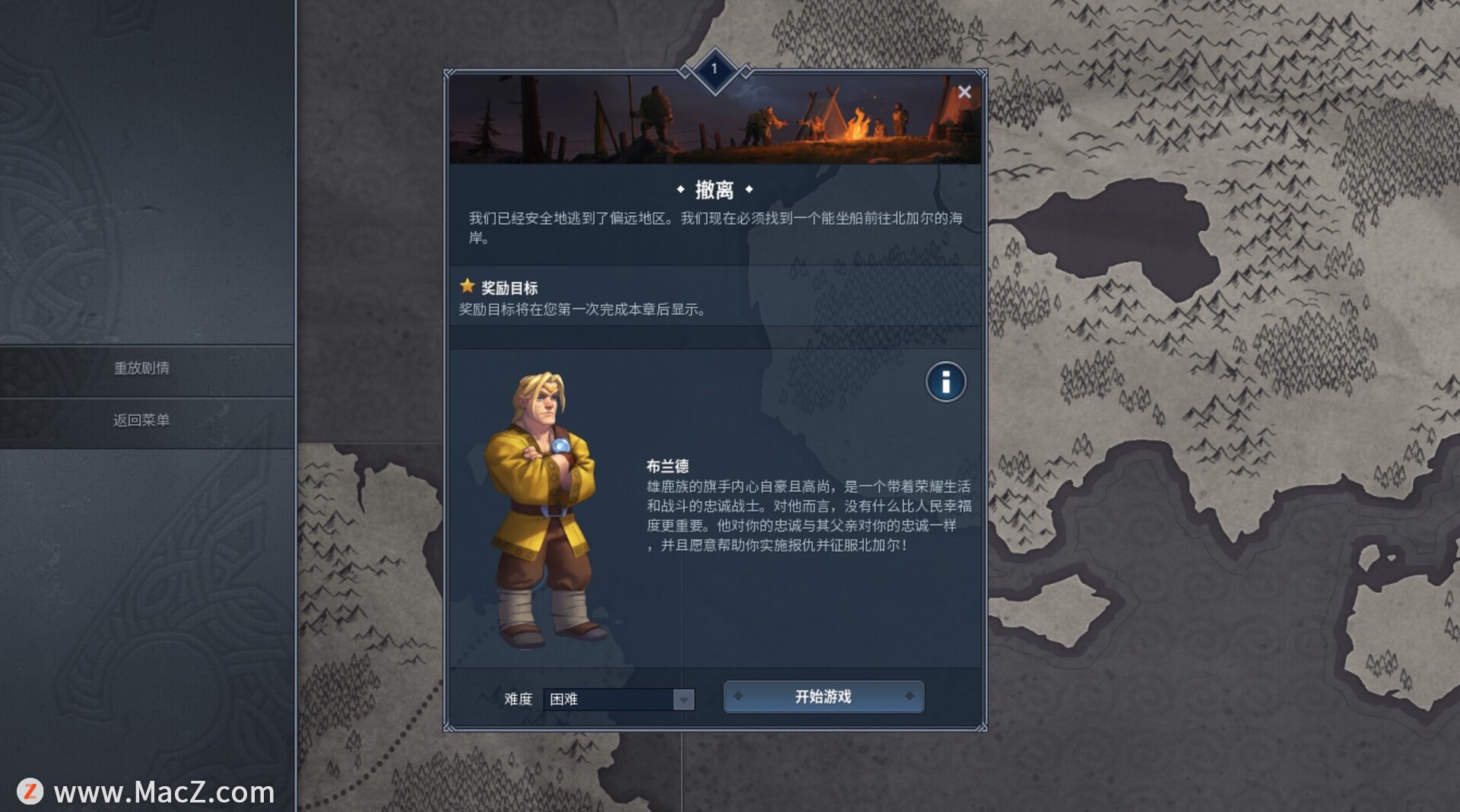Viewport: 1460px width, 812px height.
Task: Click the campfire banner image
Action: click(x=715, y=119)
